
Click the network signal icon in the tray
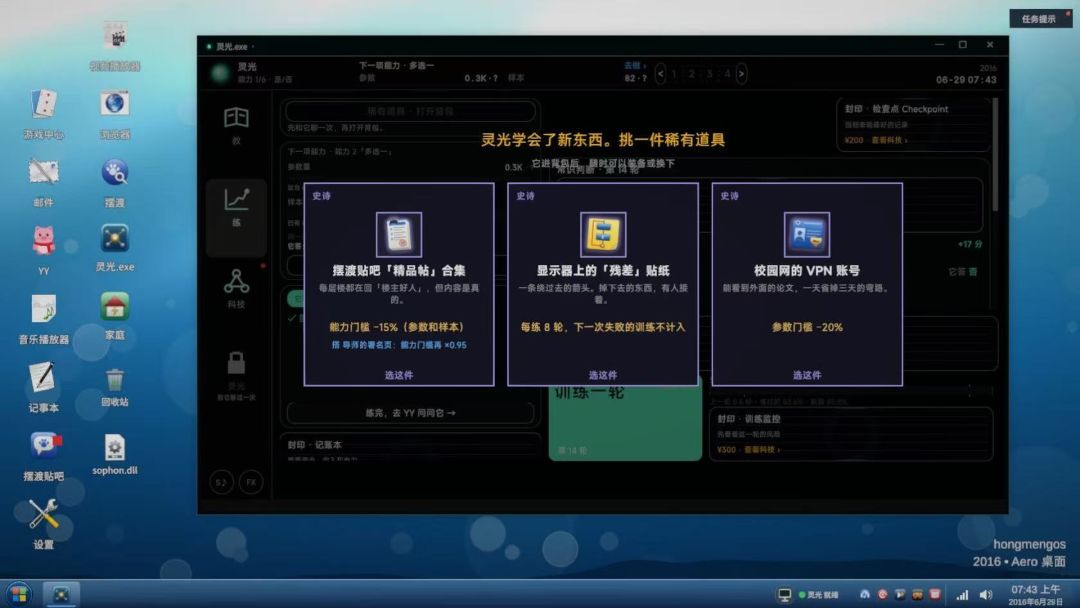coord(962,595)
